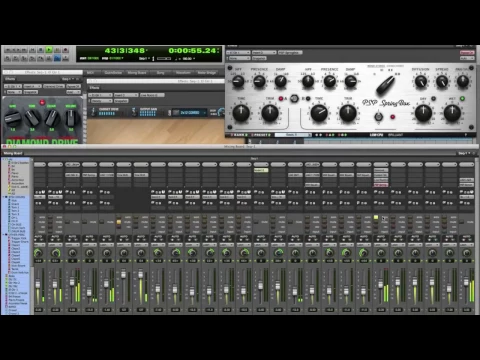The height and width of the screenshot is (360, 480).
Task: Click the pan knob on first mixer channel
Action: click(x=38, y=253)
